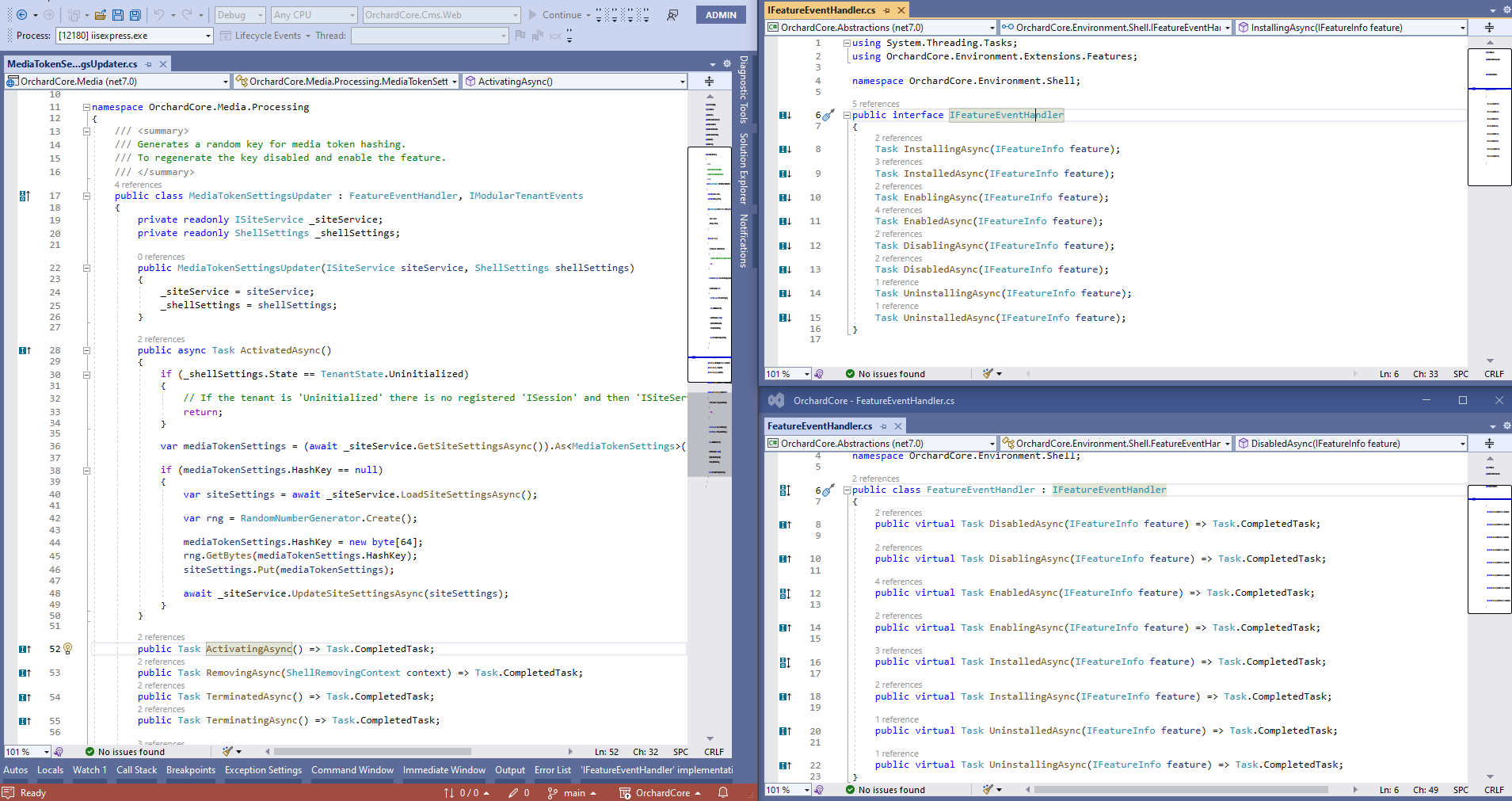Viewport: 1512px width, 801px height.
Task: Open the Thread selection field
Action: pos(429,36)
